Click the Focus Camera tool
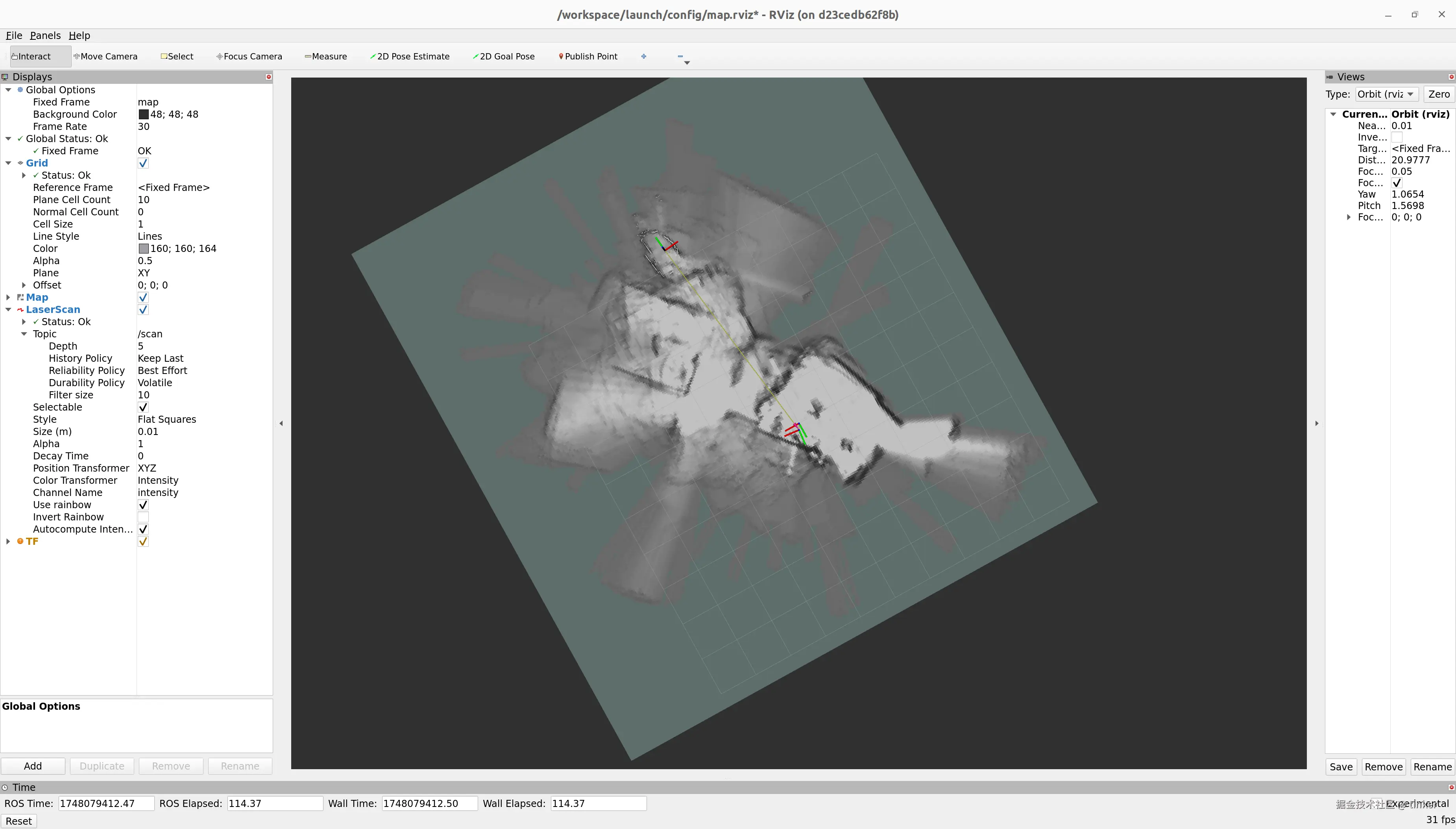 pyautogui.click(x=249, y=56)
